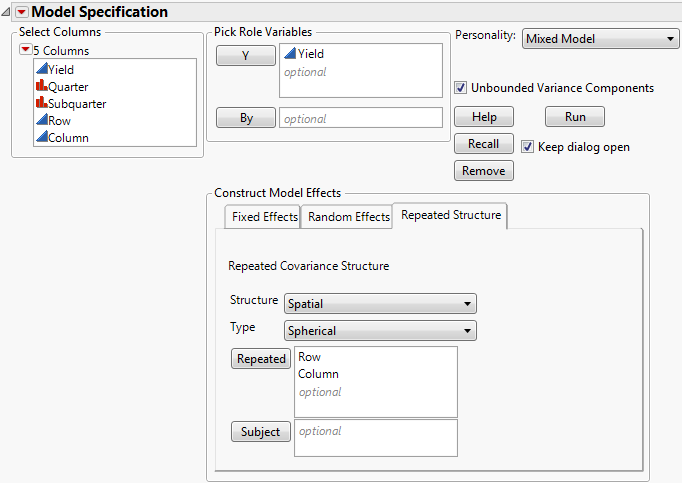Image resolution: width=682 pixels, height=483 pixels.
Task: Click the Model Specification red triangle menu
Action: [23, 12]
